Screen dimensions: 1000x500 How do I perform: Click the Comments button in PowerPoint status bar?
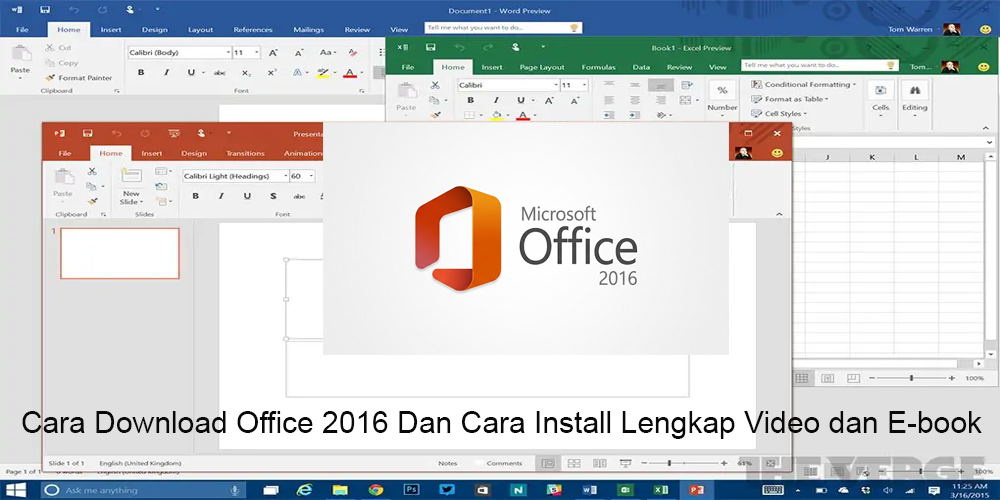click(504, 463)
